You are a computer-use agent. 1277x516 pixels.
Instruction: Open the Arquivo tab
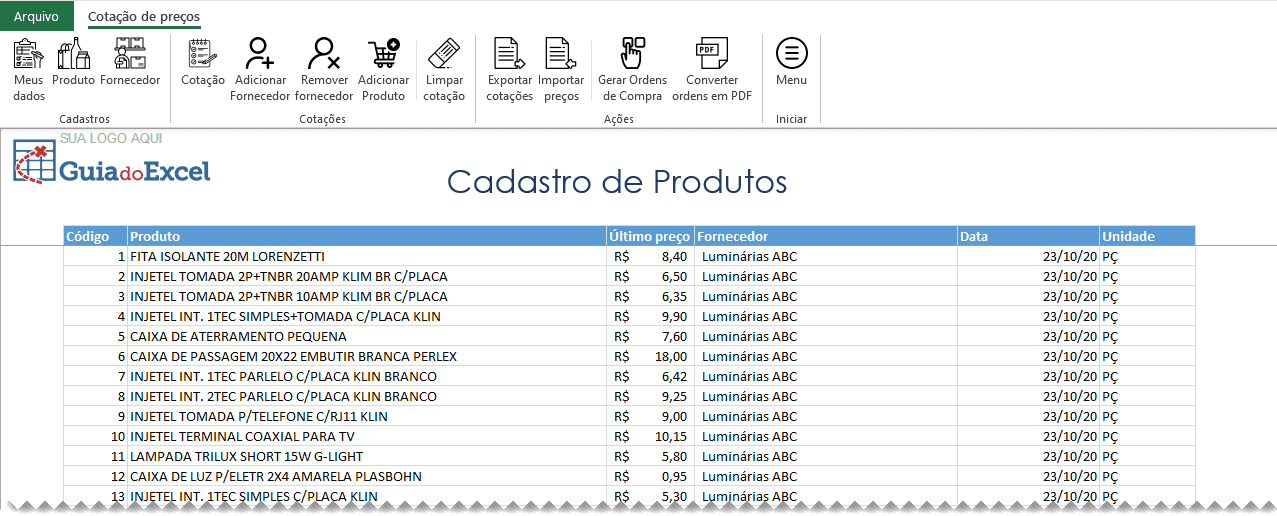coord(36,17)
